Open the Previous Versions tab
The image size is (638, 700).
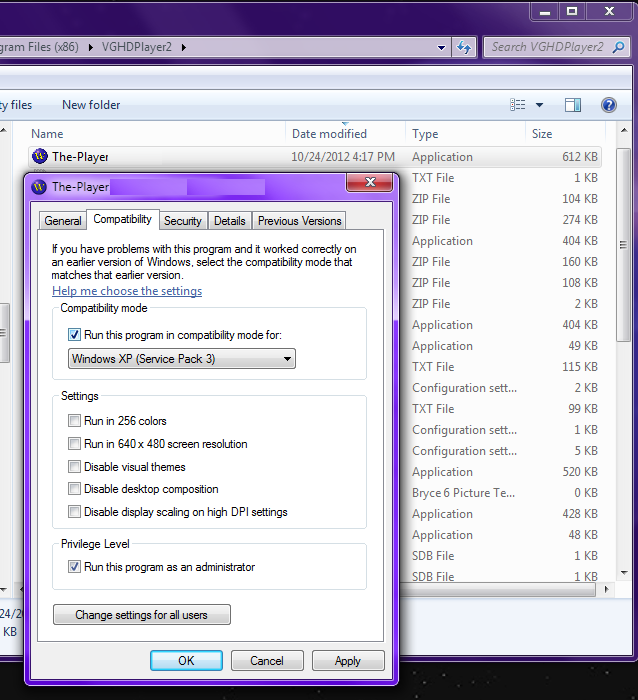coord(299,221)
